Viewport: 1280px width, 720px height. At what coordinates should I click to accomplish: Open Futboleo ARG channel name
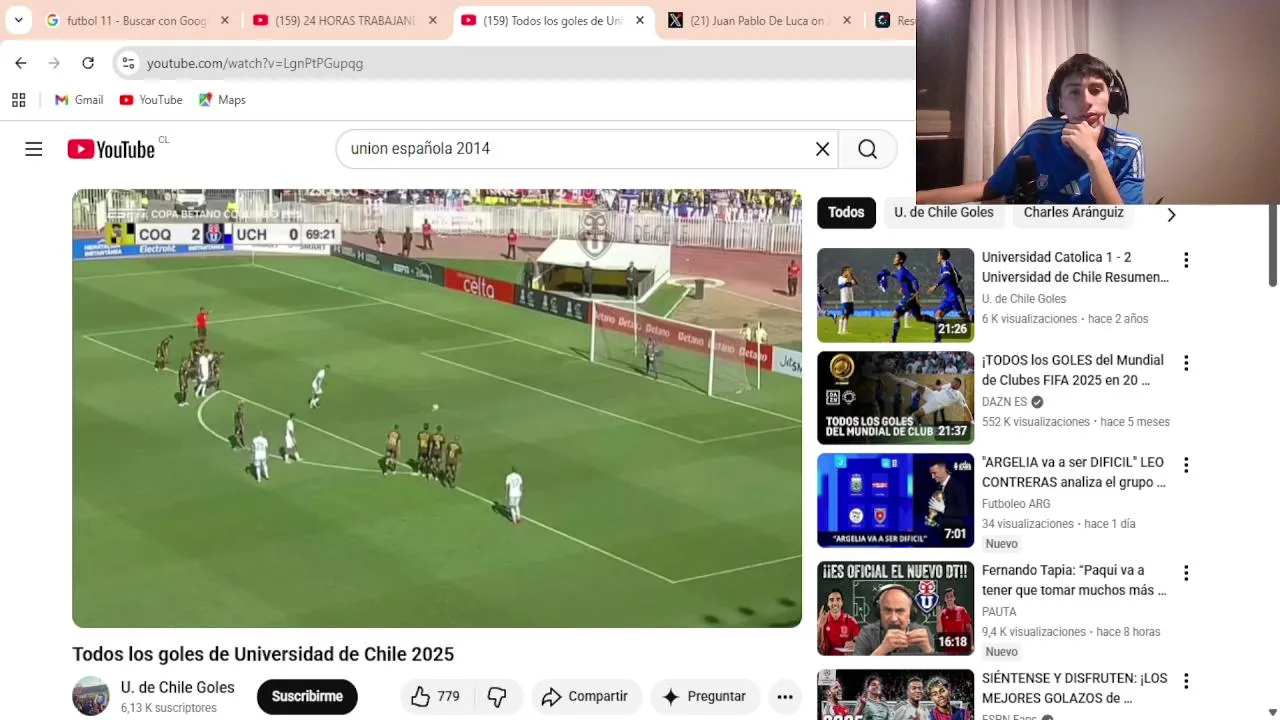coord(1016,504)
